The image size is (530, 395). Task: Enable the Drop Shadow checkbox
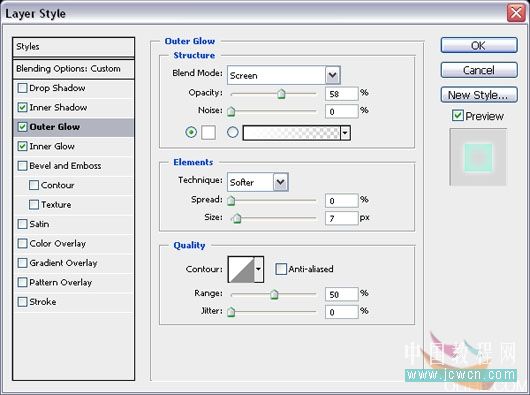pyautogui.click(x=22, y=88)
